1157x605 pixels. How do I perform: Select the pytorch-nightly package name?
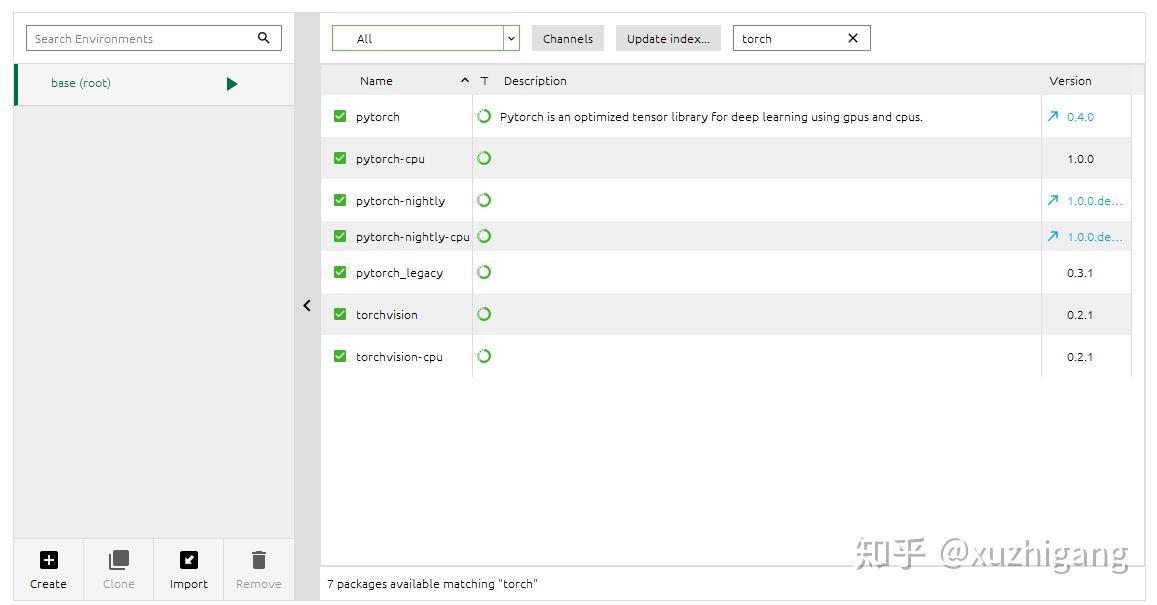point(400,201)
